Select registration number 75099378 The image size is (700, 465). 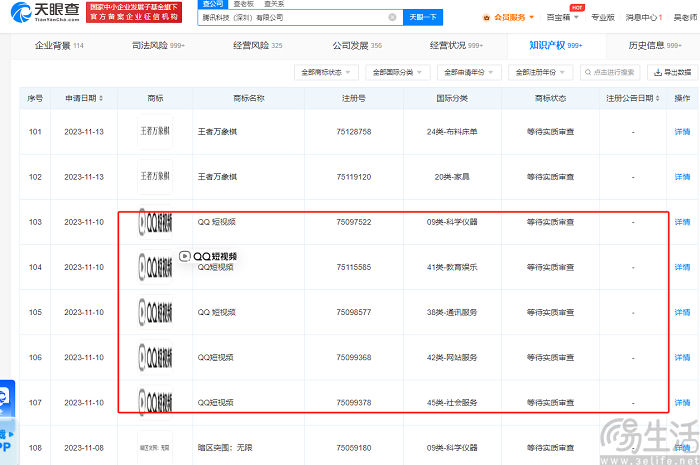[x=354, y=403]
